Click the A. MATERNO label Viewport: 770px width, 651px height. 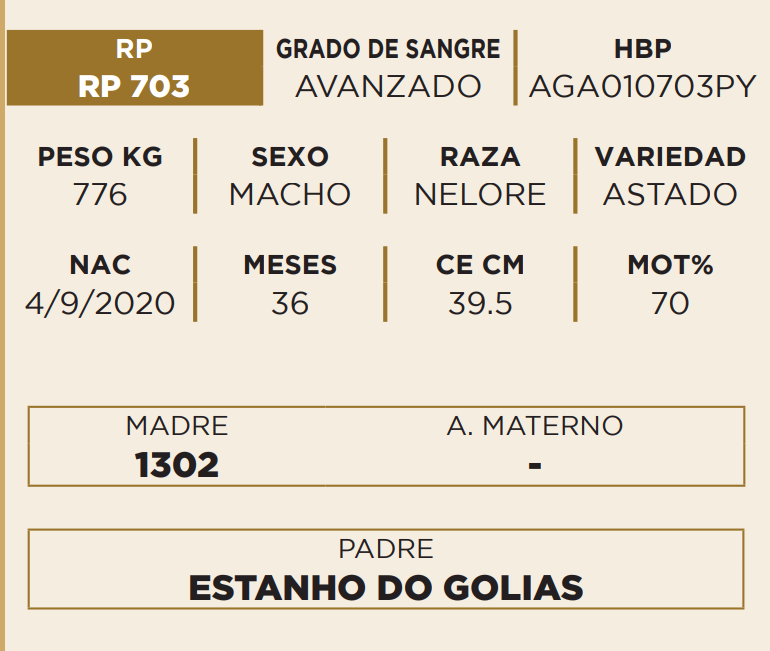[535, 426]
